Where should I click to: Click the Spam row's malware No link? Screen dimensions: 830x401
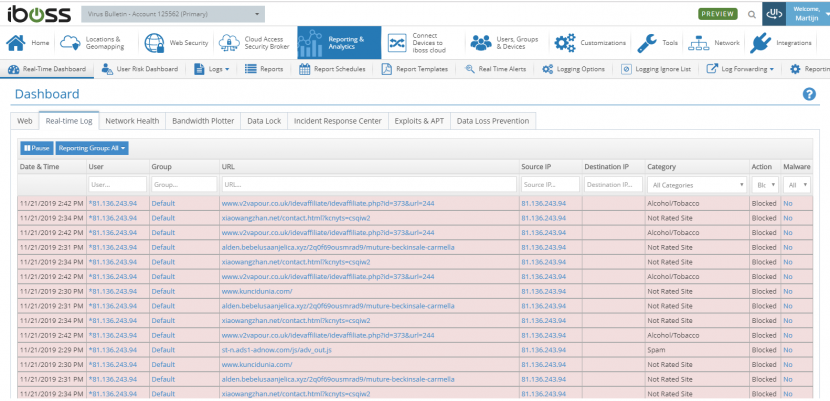788,350
